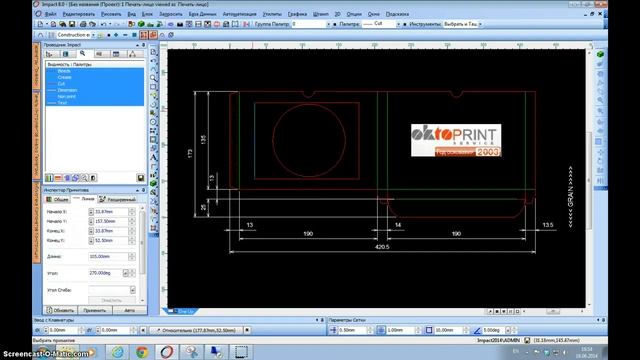Select the Text 'A' tool in vertical toolbar
640x360 pixels.
coord(153,158)
